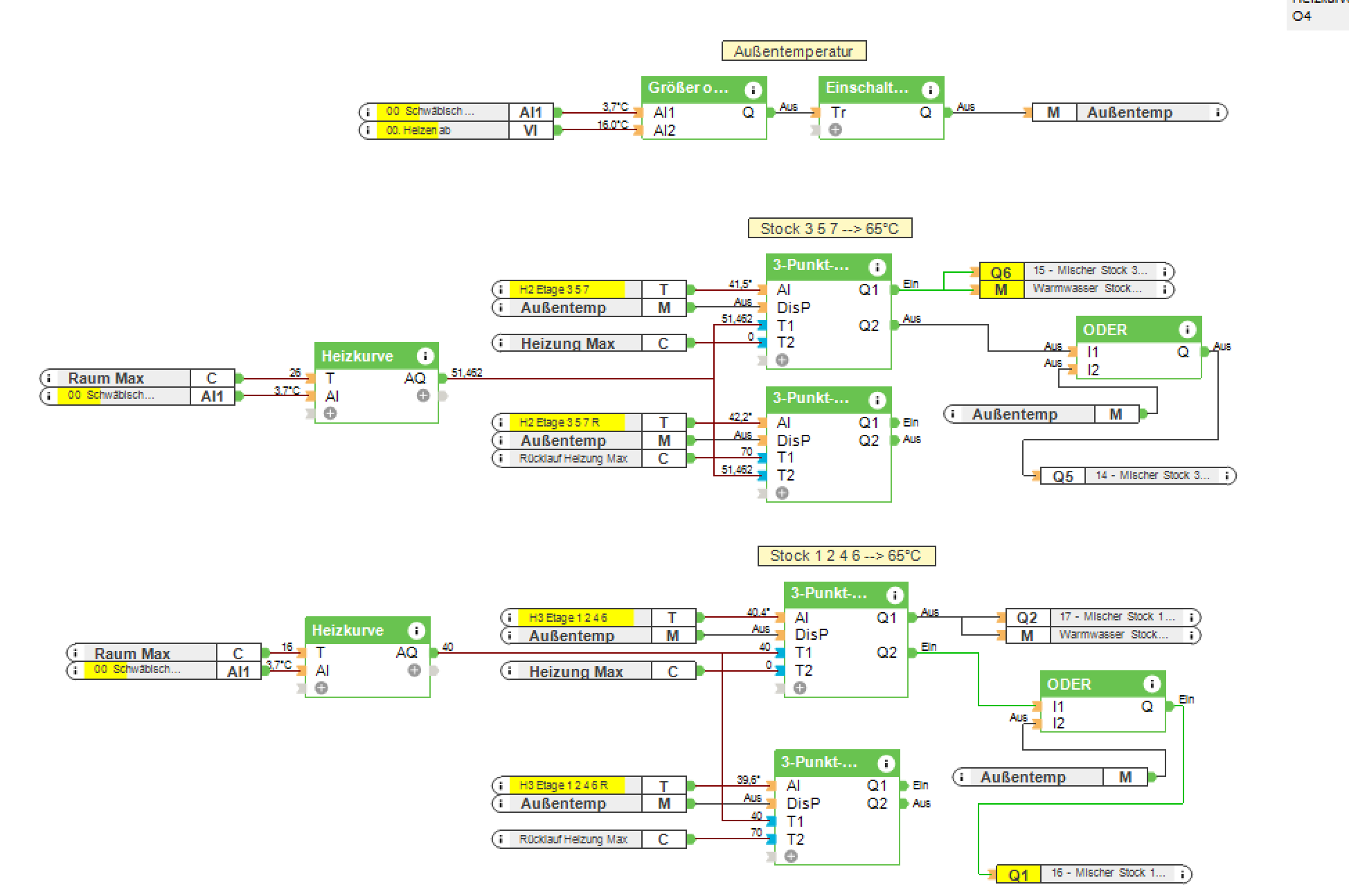Viewport: 1349px width, 896px height.
Task: Click info icon on top M Außentemp output
Action: (x=1217, y=112)
